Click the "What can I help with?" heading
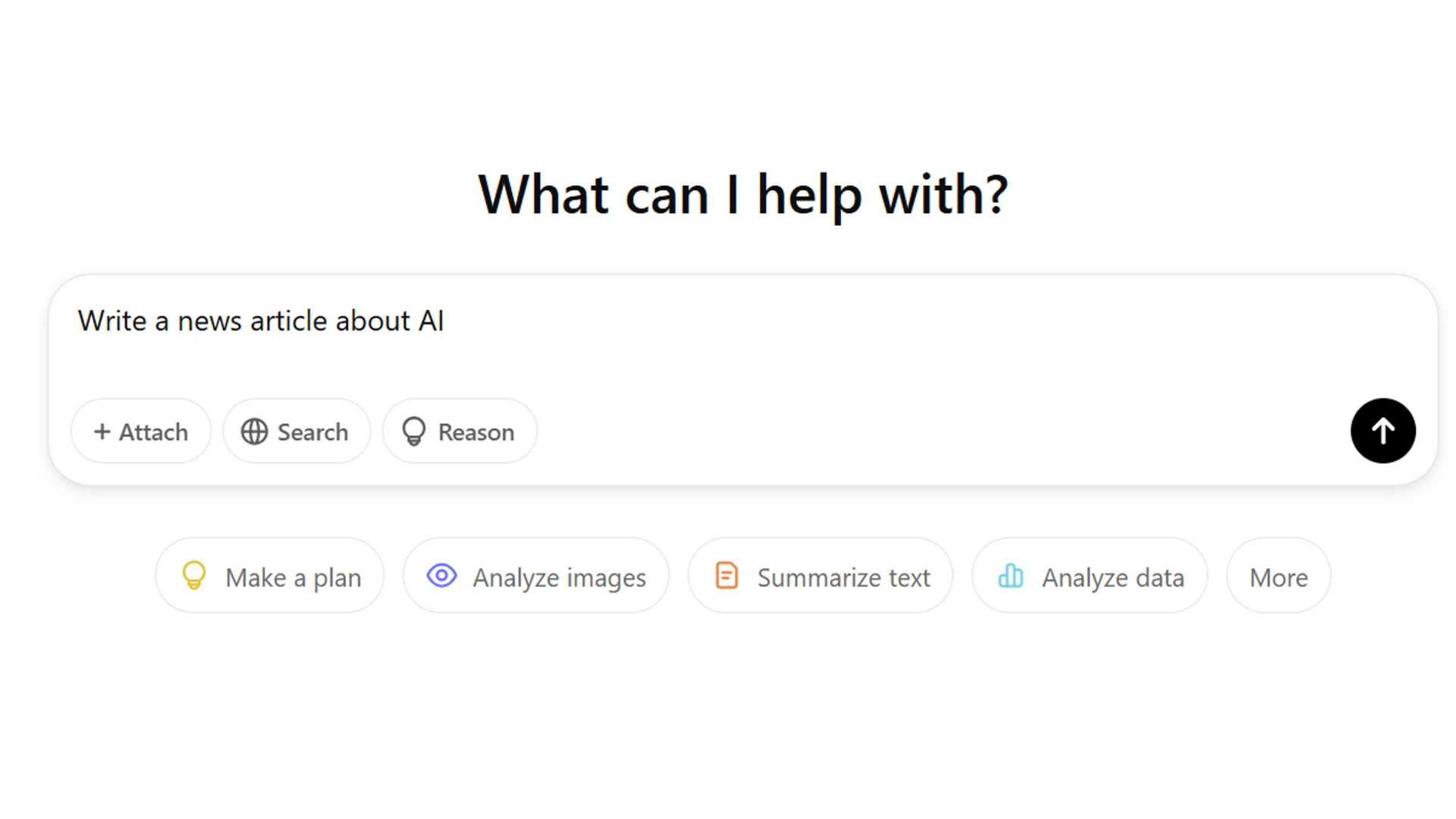 pos(743,194)
